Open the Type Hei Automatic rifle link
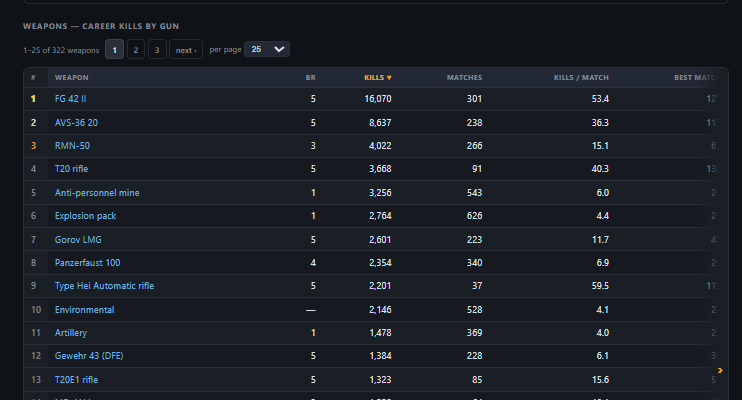This screenshot has height=400, width=742. 104,286
